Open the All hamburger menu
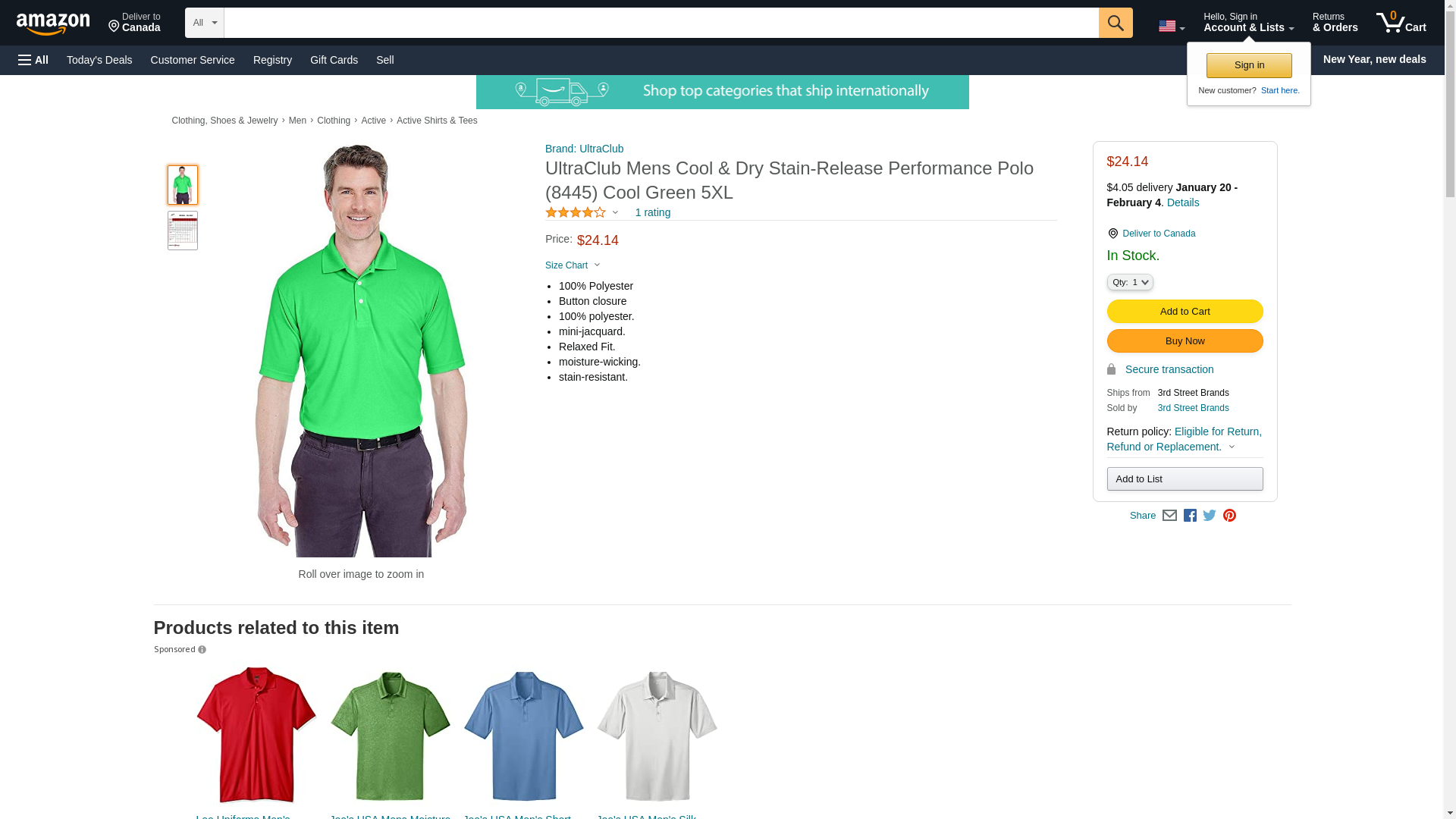 (x=33, y=60)
